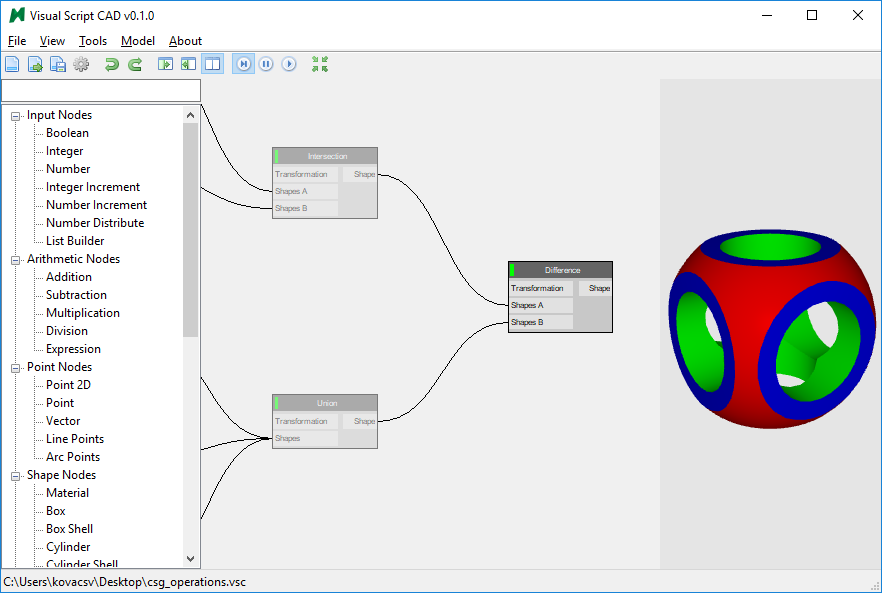
Task: Select the Difference node header
Action: tap(561, 270)
